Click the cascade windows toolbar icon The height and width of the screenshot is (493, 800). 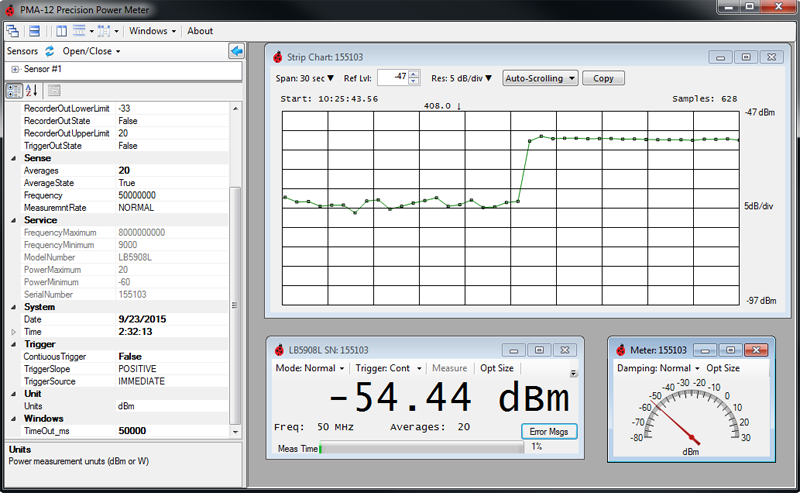pos(13,31)
